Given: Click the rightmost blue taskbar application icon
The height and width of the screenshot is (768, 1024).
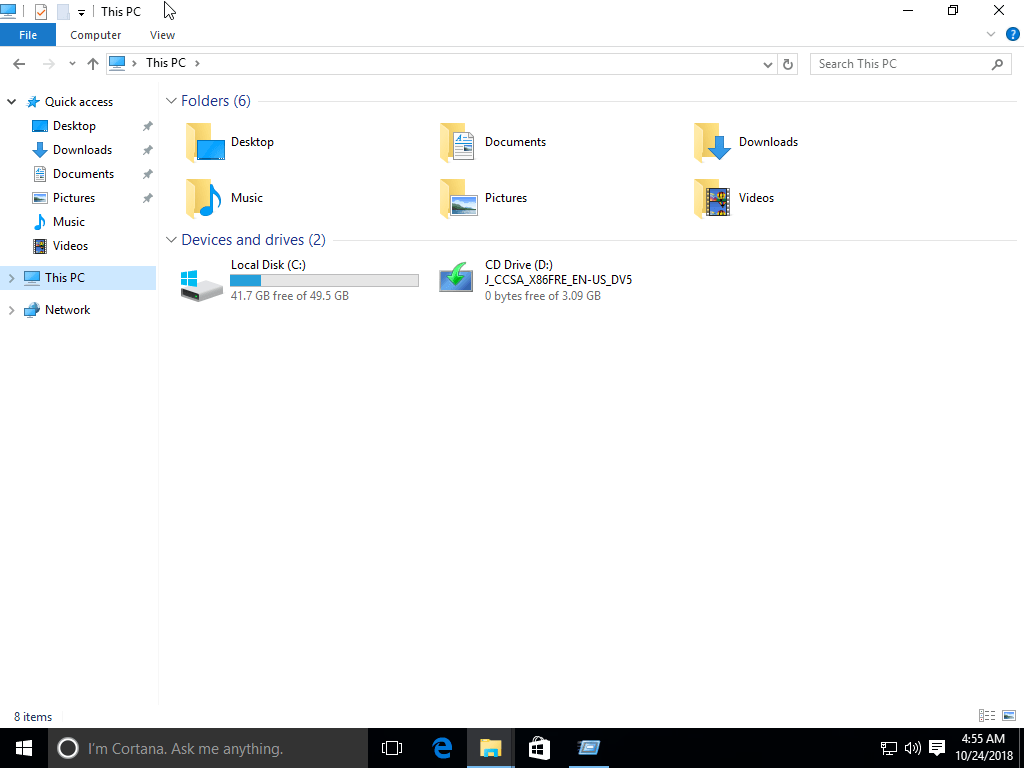Looking at the screenshot, I should [x=588, y=748].
